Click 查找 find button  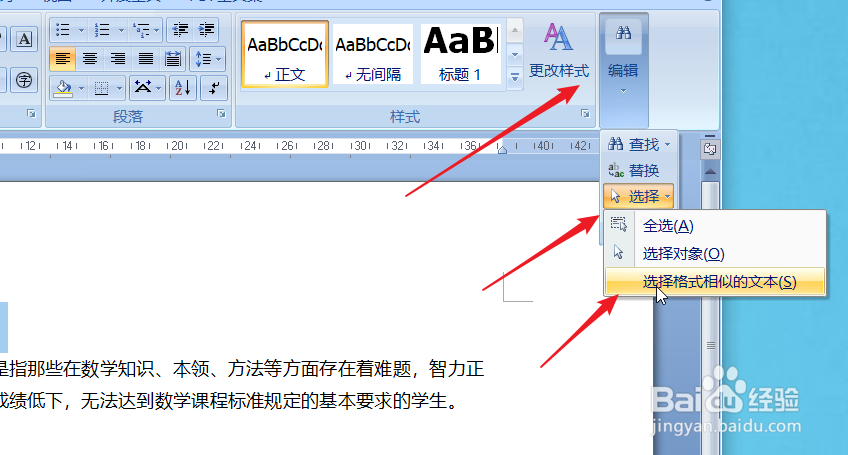pyautogui.click(x=633, y=144)
